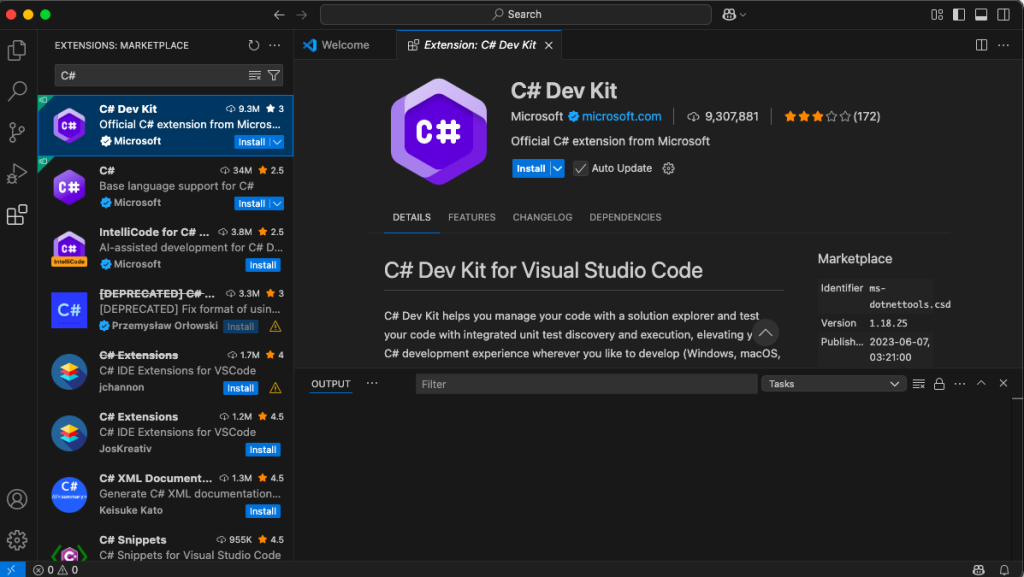
Task: Open the Copilot icon in title bar
Action: click(729, 14)
